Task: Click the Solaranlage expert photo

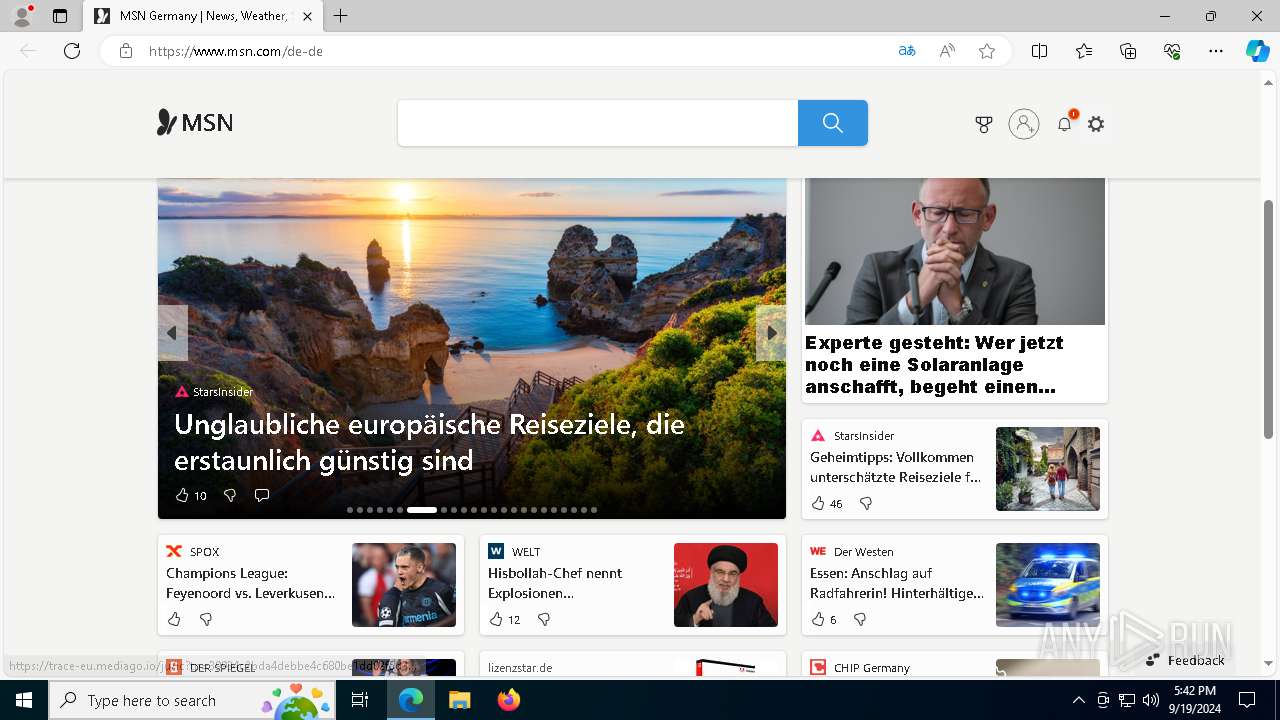Action: pyautogui.click(x=955, y=251)
